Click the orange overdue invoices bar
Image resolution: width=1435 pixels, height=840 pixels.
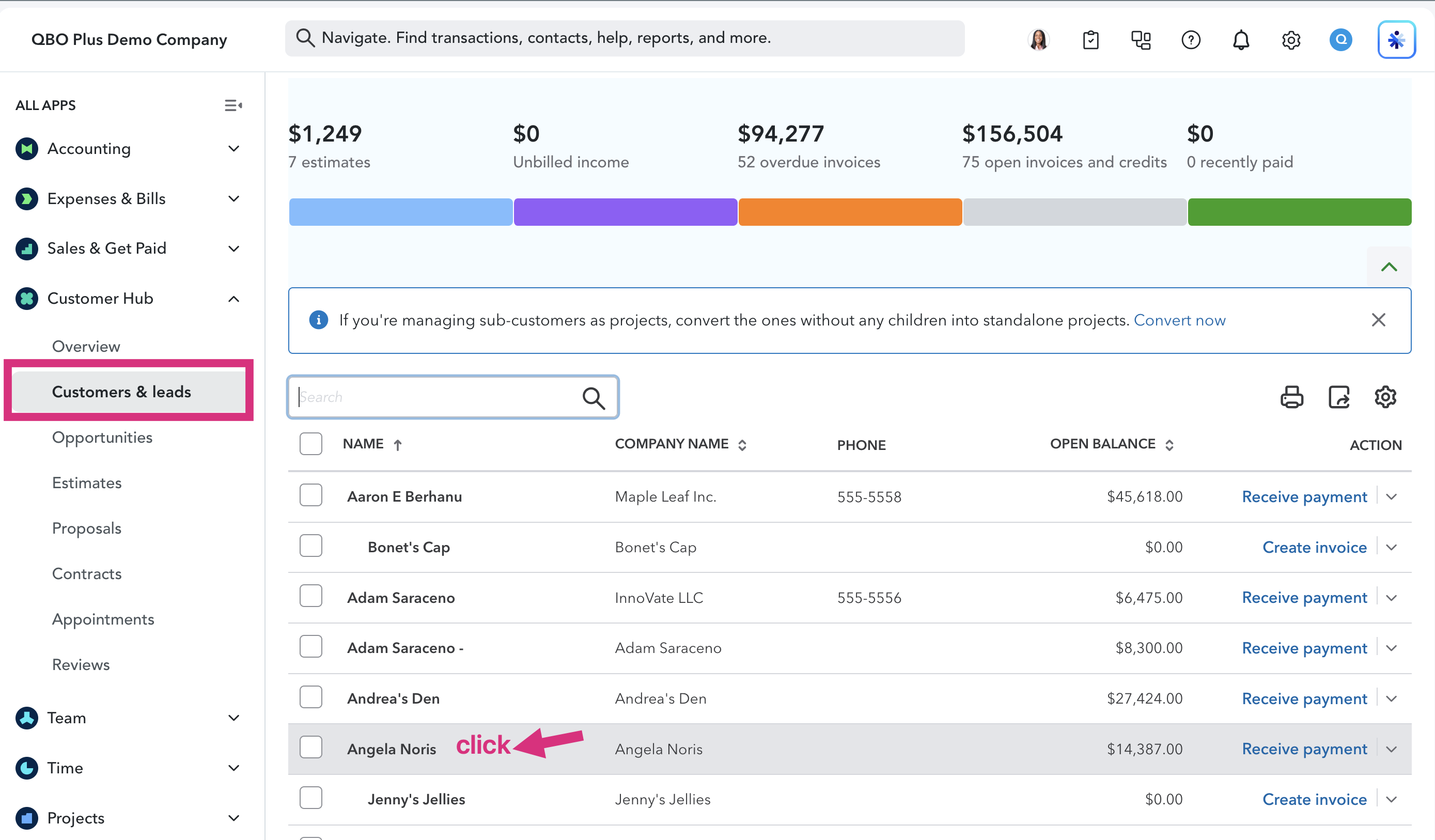coord(850,212)
